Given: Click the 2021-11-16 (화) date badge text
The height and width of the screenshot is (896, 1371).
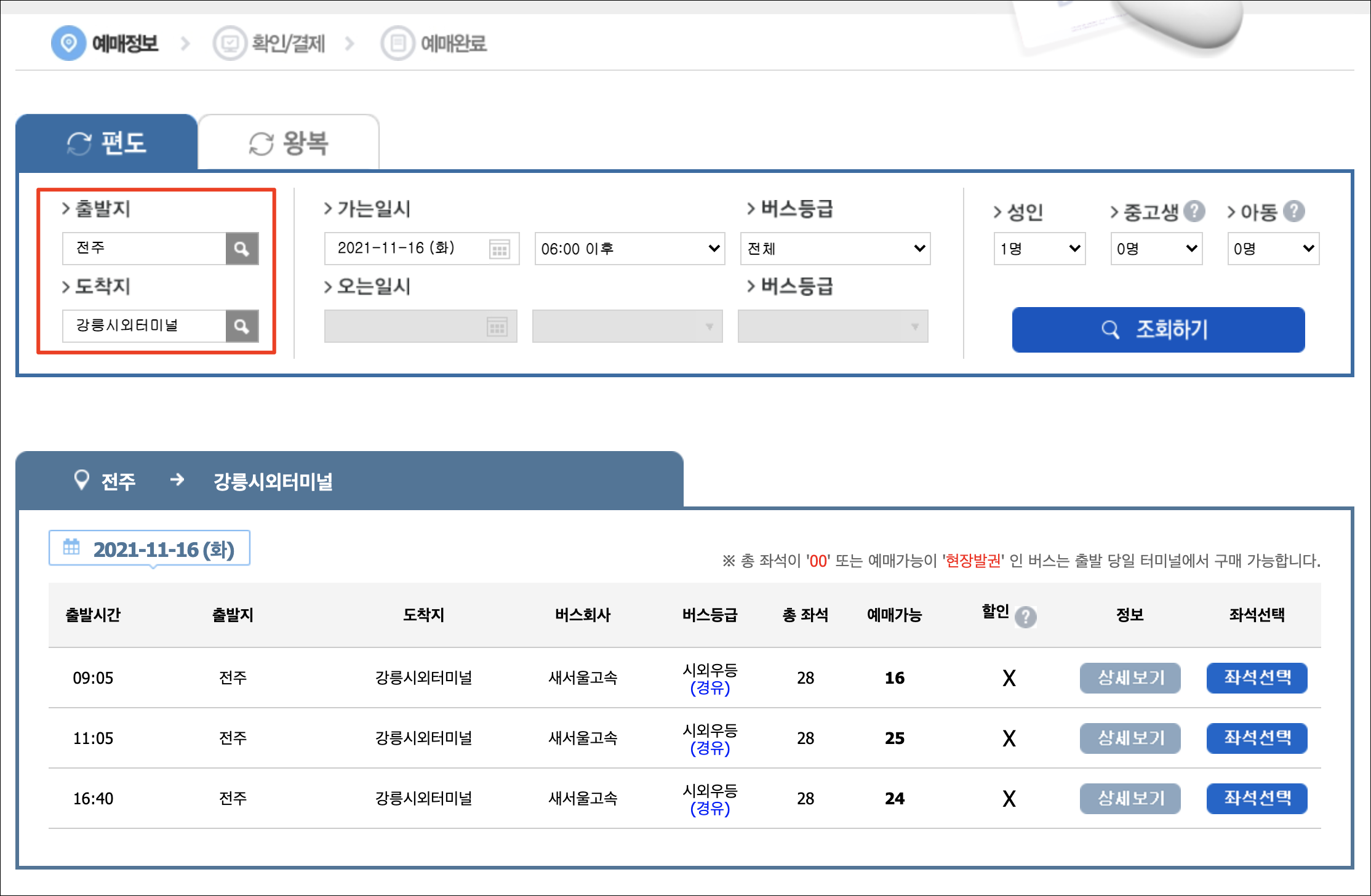Looking at the screenshot, I should tap(164, 550).
